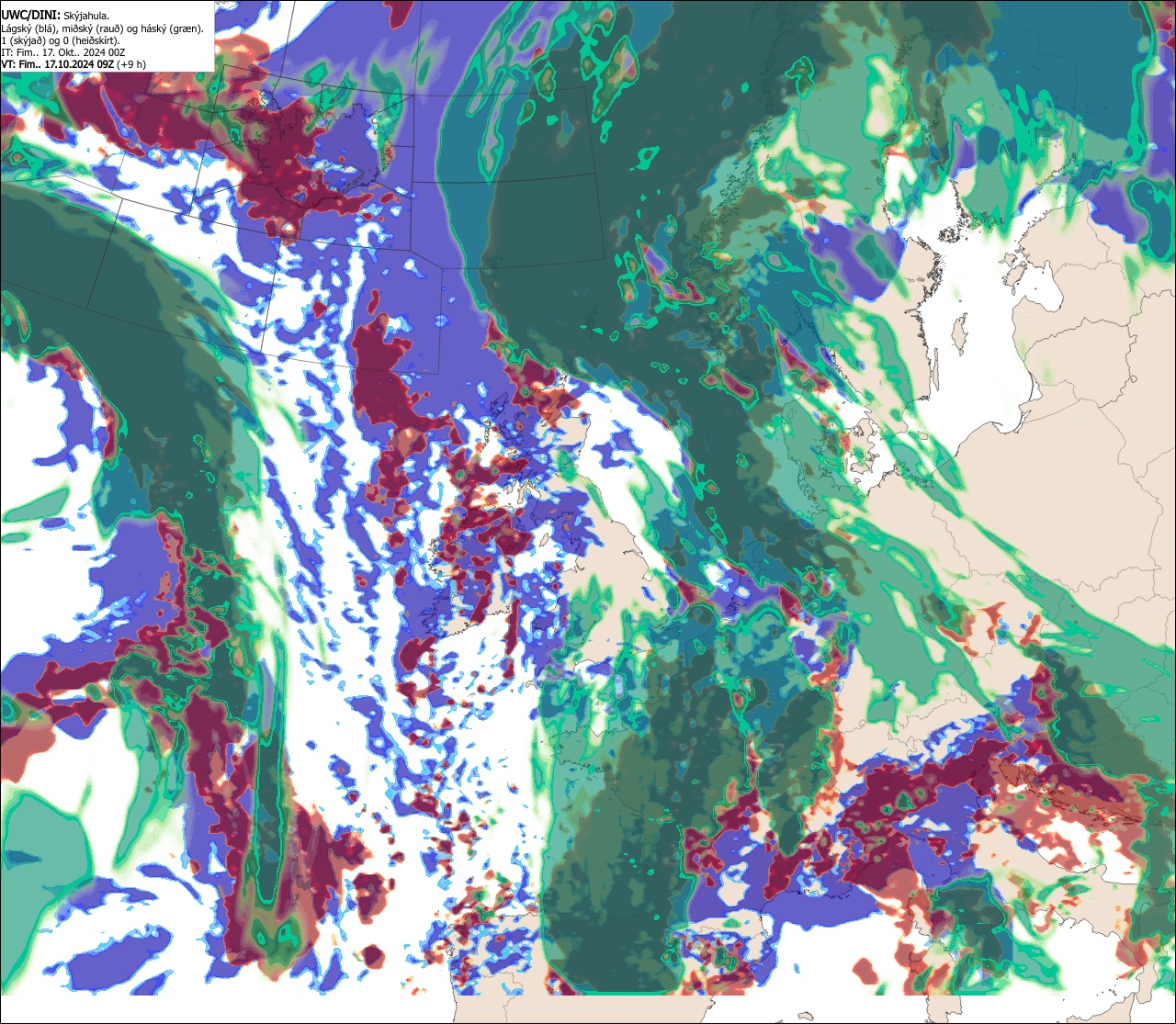
Task: Click the "IT: Fim.. 17. Okt.. 2024 00Z" line
Action: click(63, 52)
